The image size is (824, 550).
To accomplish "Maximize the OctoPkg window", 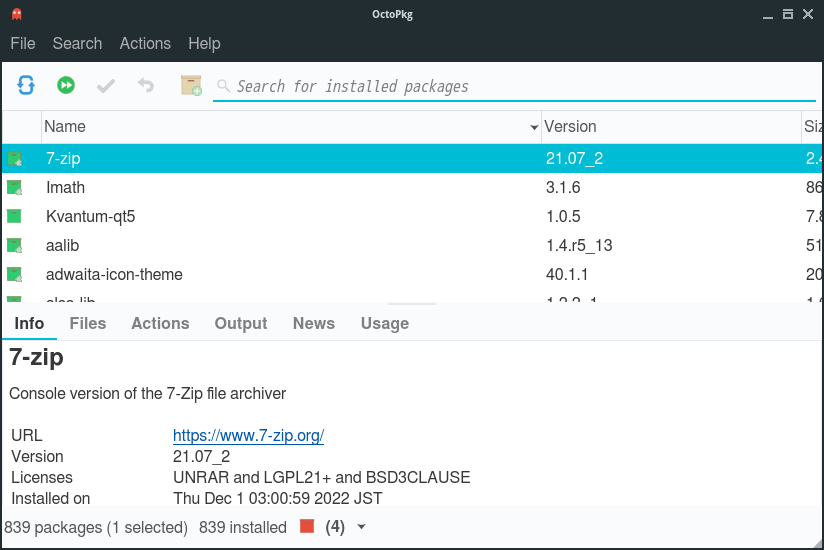I will pyautogui.click(x=788, y=14).
